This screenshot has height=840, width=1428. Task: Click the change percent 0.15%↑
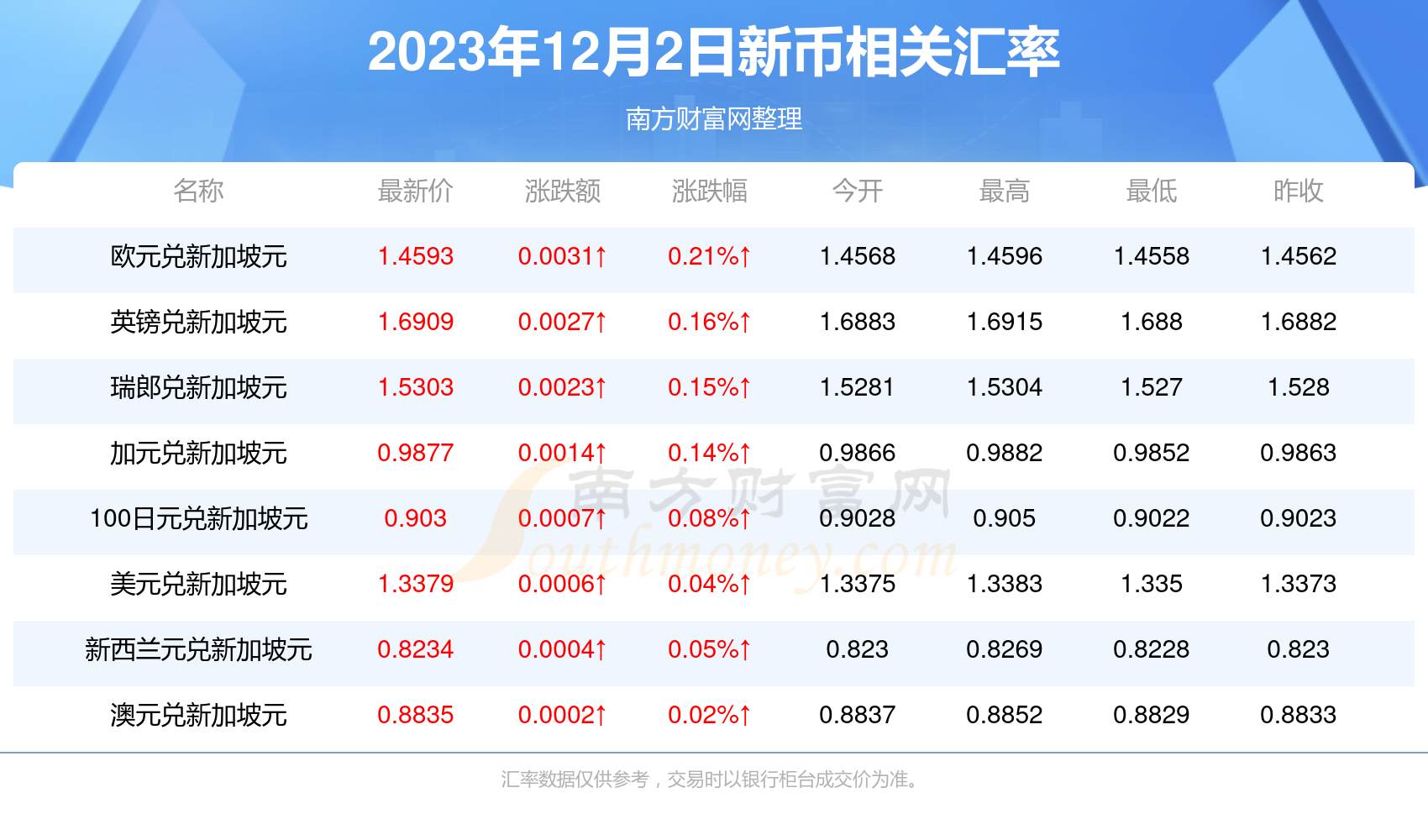click(x=710, y=387)
